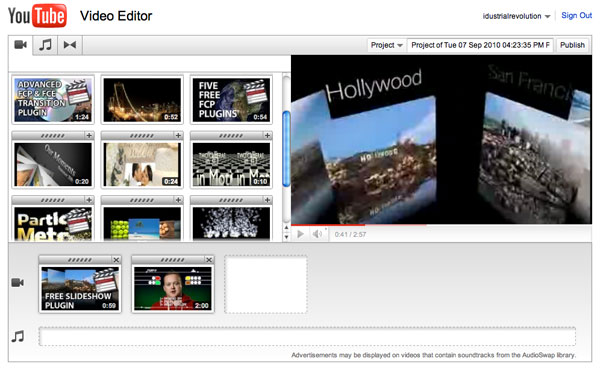The width and height of the screenshot is (600, 370).
Task: Remove Free Slideshow Plugin clip from timeline
Action: tap(116, 260)
